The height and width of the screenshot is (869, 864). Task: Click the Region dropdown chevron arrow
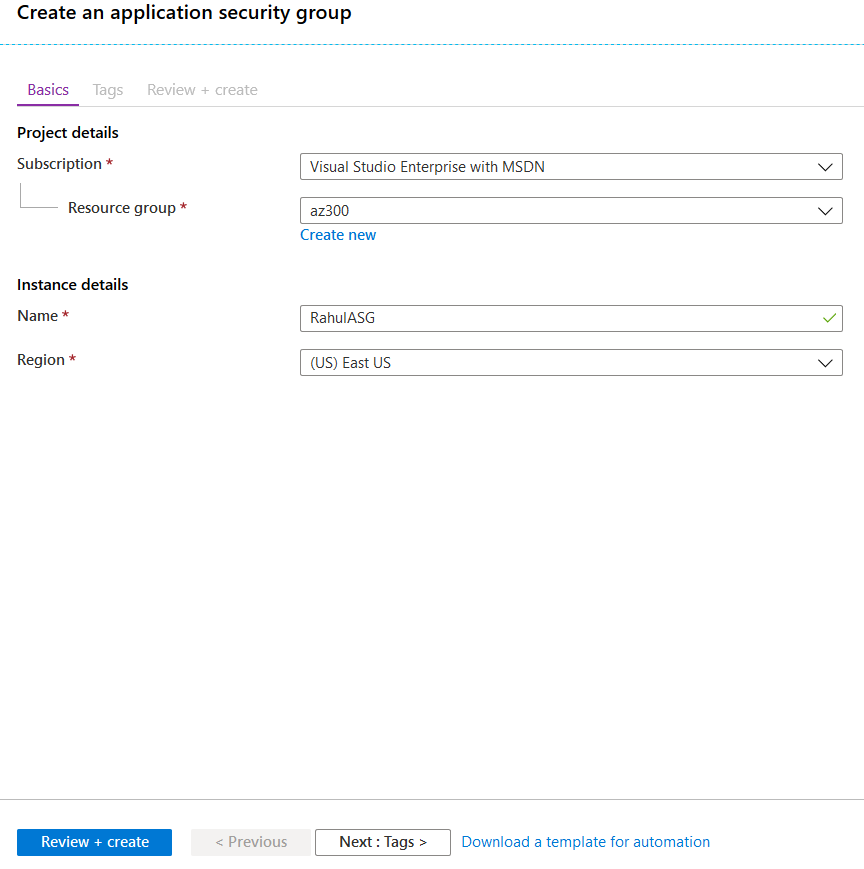click(x=825, y=363)
